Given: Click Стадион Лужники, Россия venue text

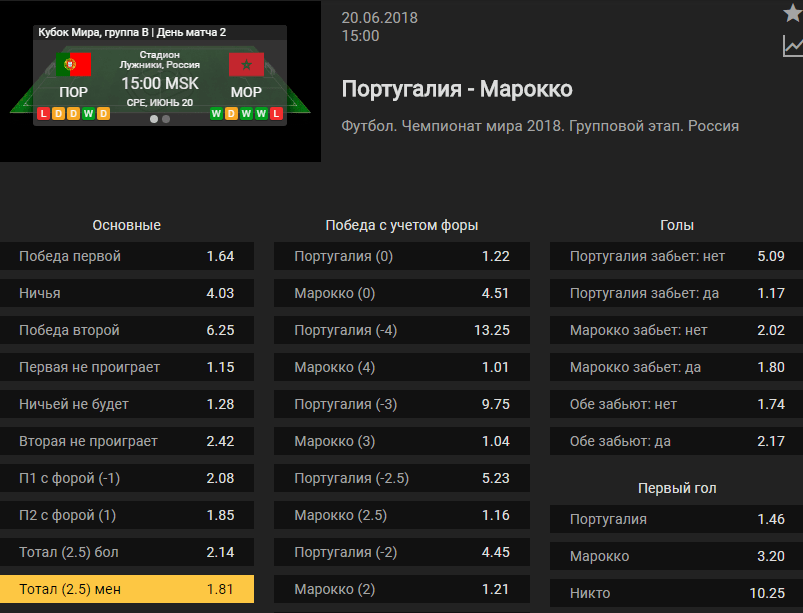Looking at the screenshot, I should (x=160, y=59).
